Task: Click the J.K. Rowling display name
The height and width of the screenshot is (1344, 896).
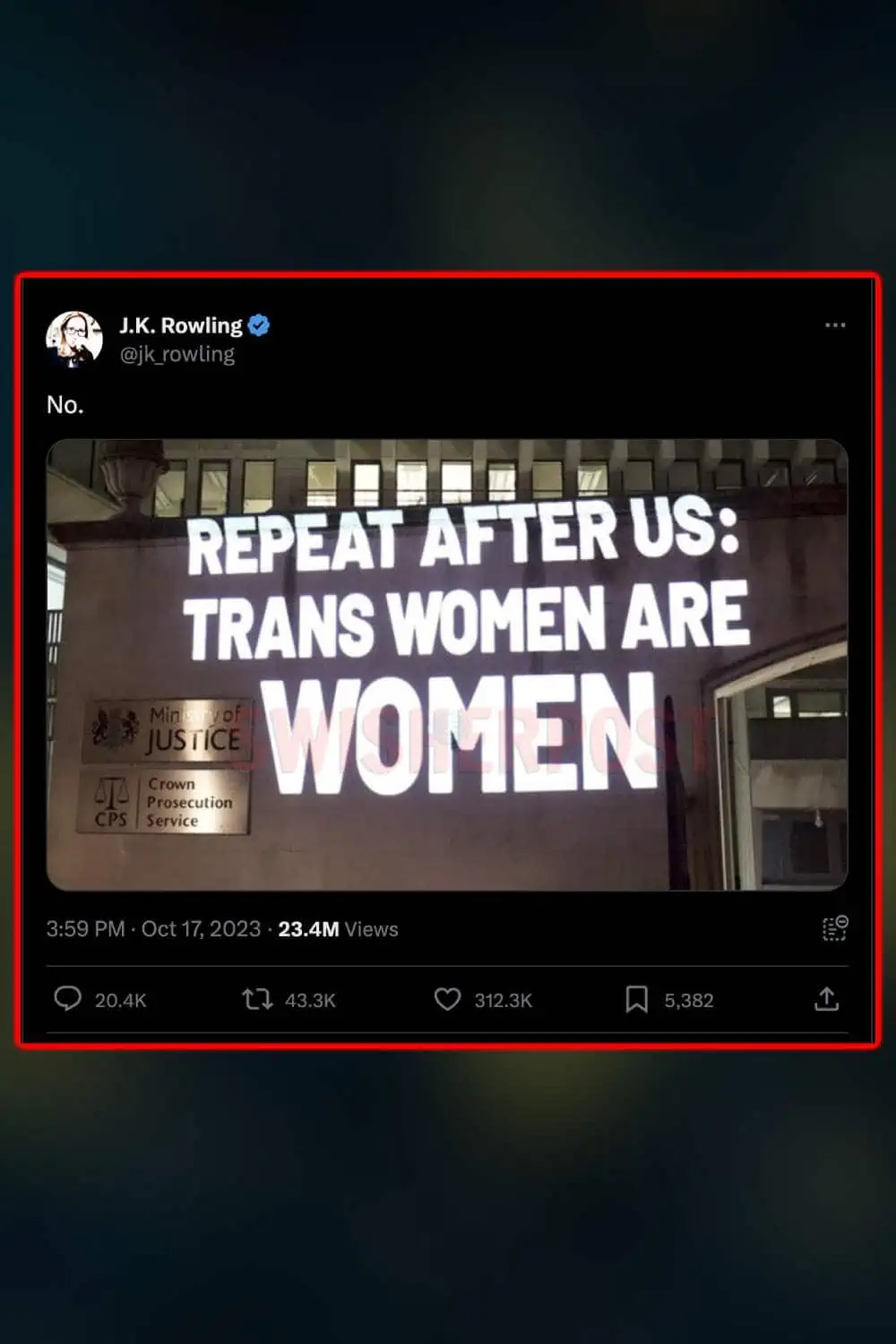Action: [x=181, y=325]
